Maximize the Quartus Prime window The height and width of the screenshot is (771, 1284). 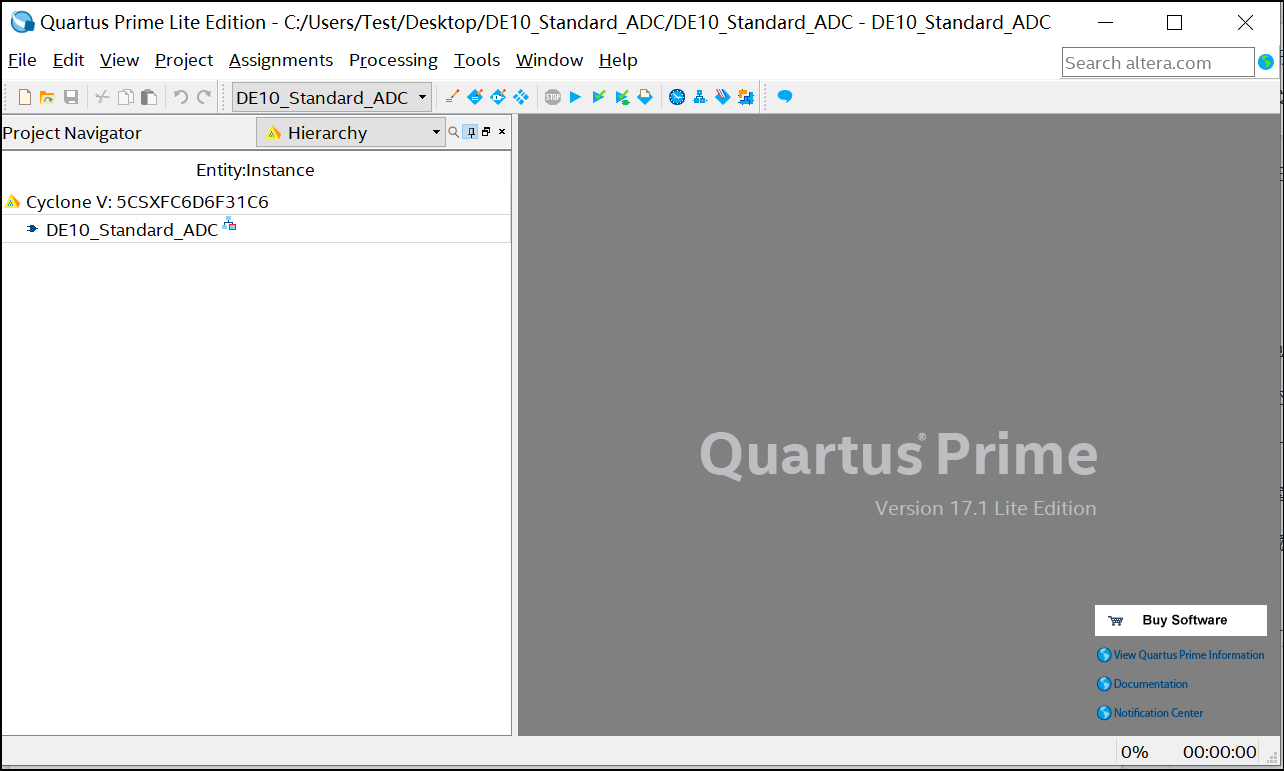1175,22
